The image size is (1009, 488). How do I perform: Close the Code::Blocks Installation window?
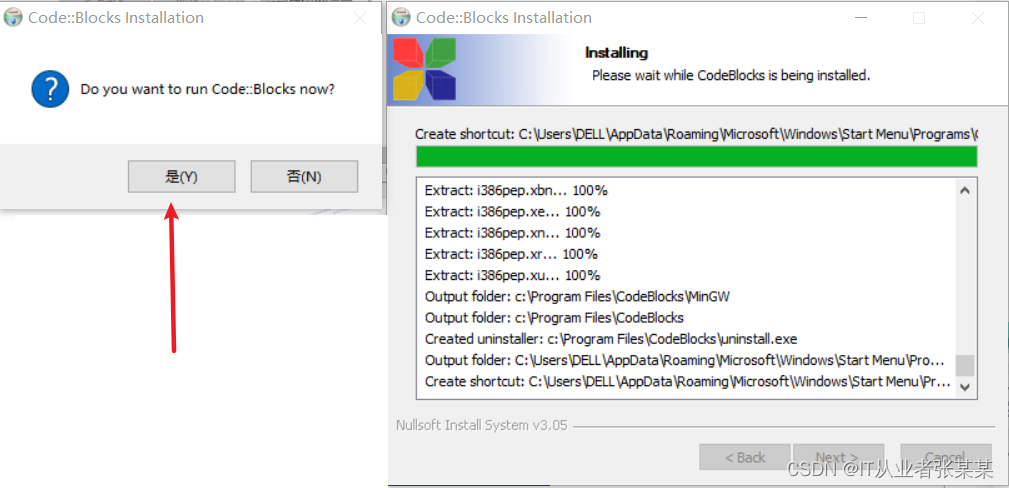(978, 18)
